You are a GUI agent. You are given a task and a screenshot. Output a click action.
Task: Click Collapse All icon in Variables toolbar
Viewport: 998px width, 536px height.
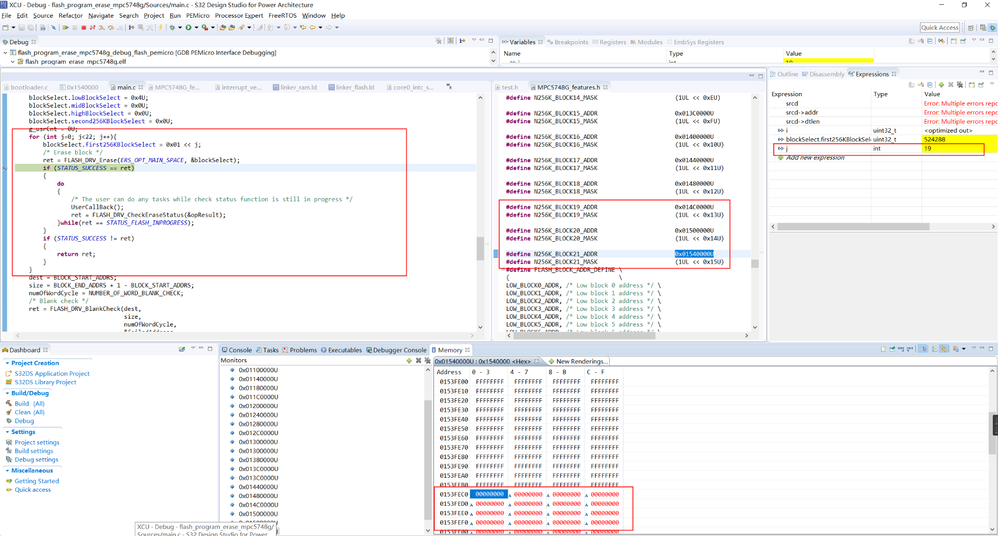point(930,41)
